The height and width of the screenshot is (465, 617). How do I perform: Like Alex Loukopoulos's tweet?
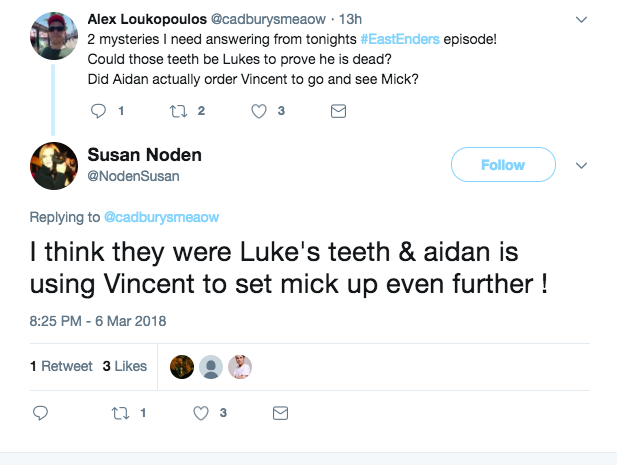[x=259, y=111]
